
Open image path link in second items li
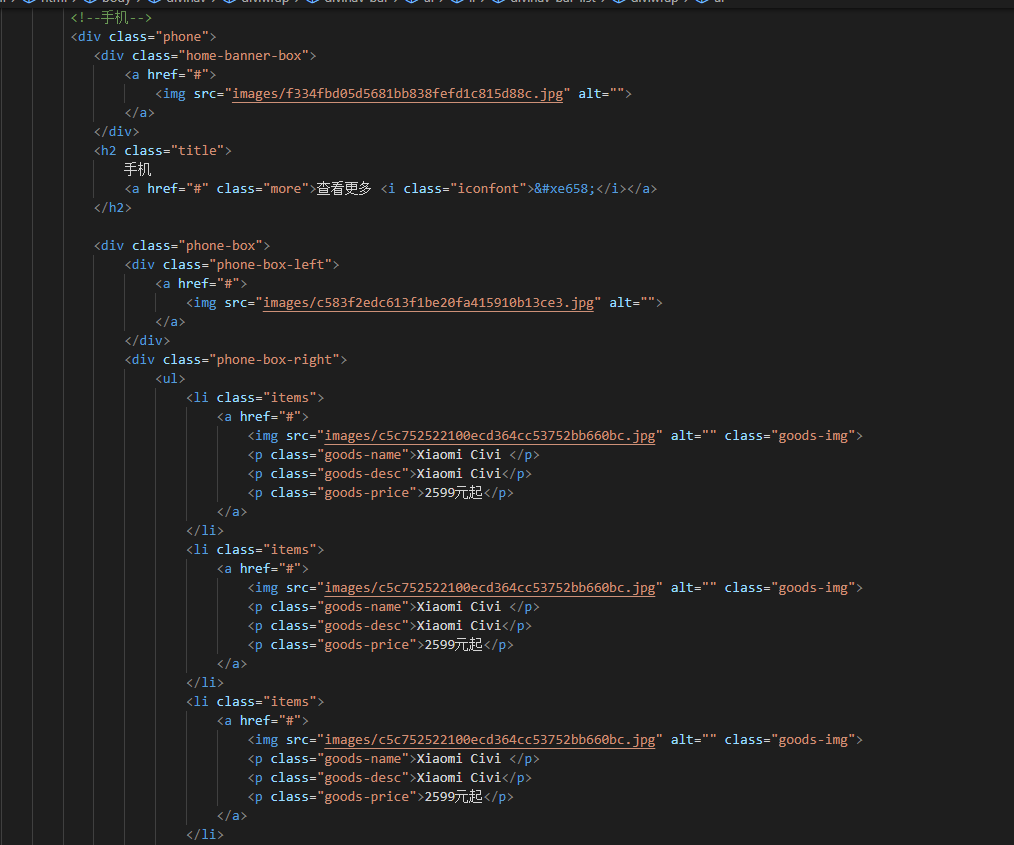click(490, 588)
